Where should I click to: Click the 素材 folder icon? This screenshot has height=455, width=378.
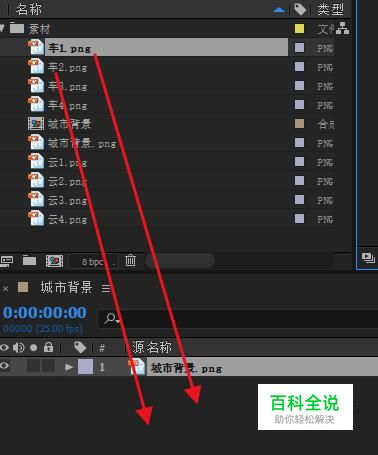[x=17, y=28]
